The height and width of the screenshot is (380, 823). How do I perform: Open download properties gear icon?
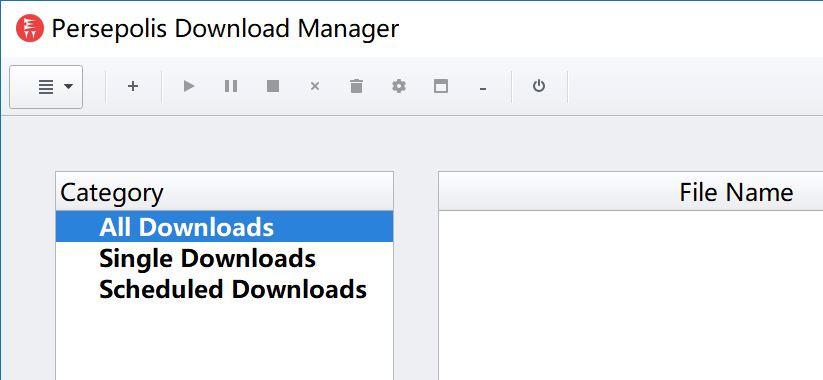click(399, 86)
